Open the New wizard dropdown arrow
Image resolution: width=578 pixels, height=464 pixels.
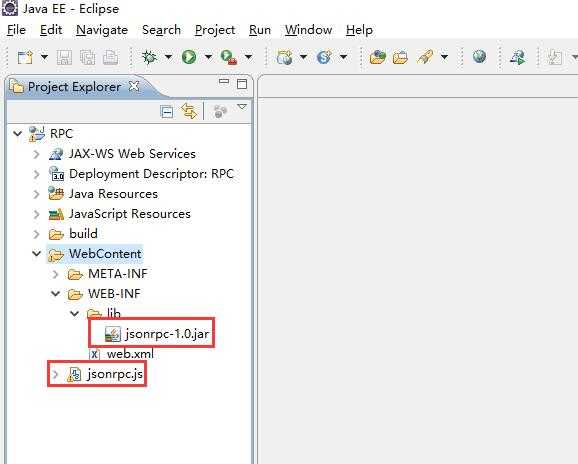44,57
